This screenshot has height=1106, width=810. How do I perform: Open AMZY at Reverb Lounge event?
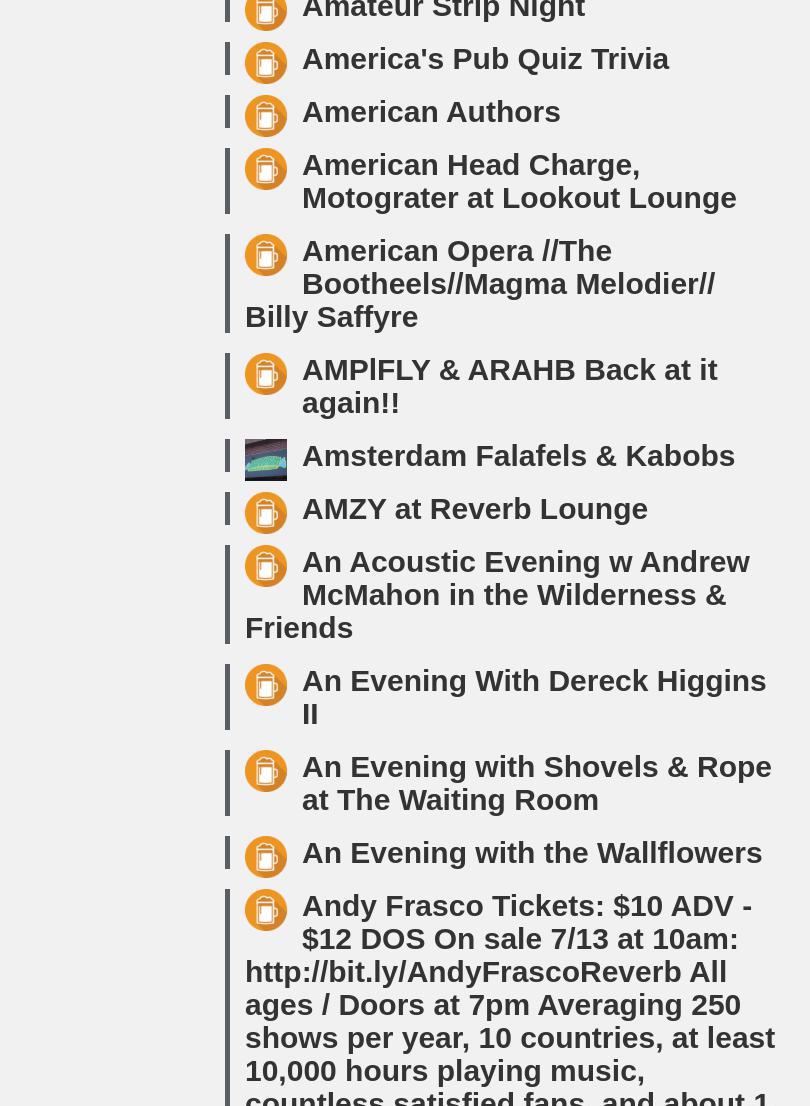(474, 509)
